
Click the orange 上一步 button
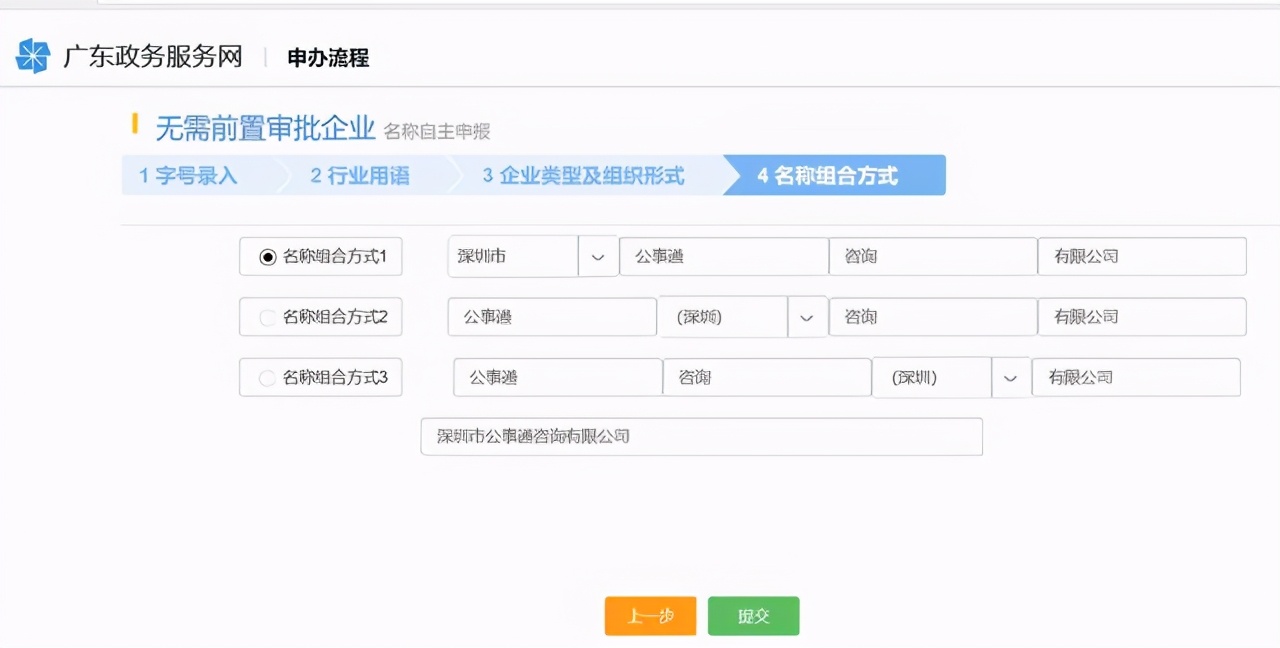pyautogui.click(x=649, y=616)
